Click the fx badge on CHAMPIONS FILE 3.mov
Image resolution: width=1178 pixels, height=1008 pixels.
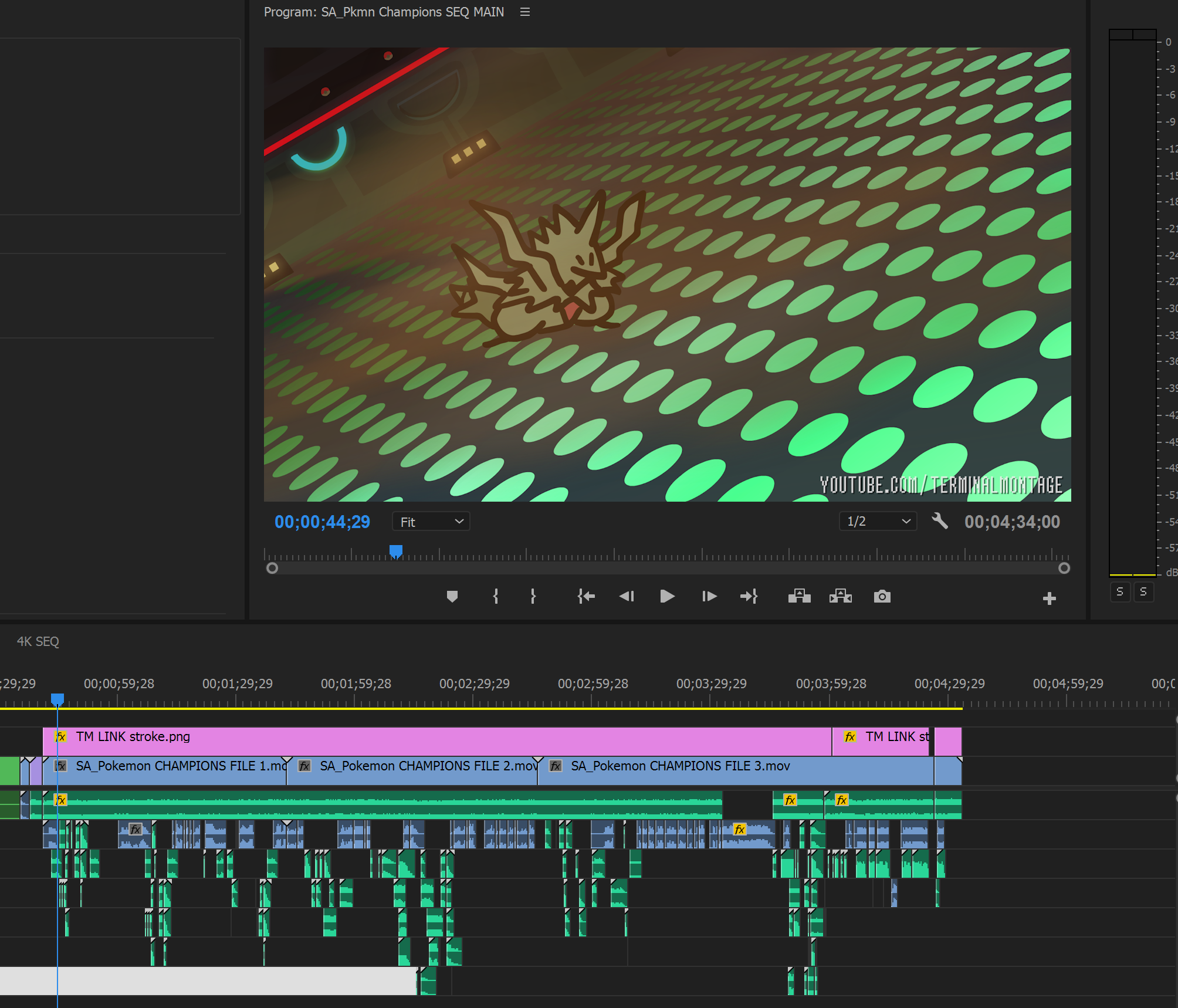click(556, 766)
